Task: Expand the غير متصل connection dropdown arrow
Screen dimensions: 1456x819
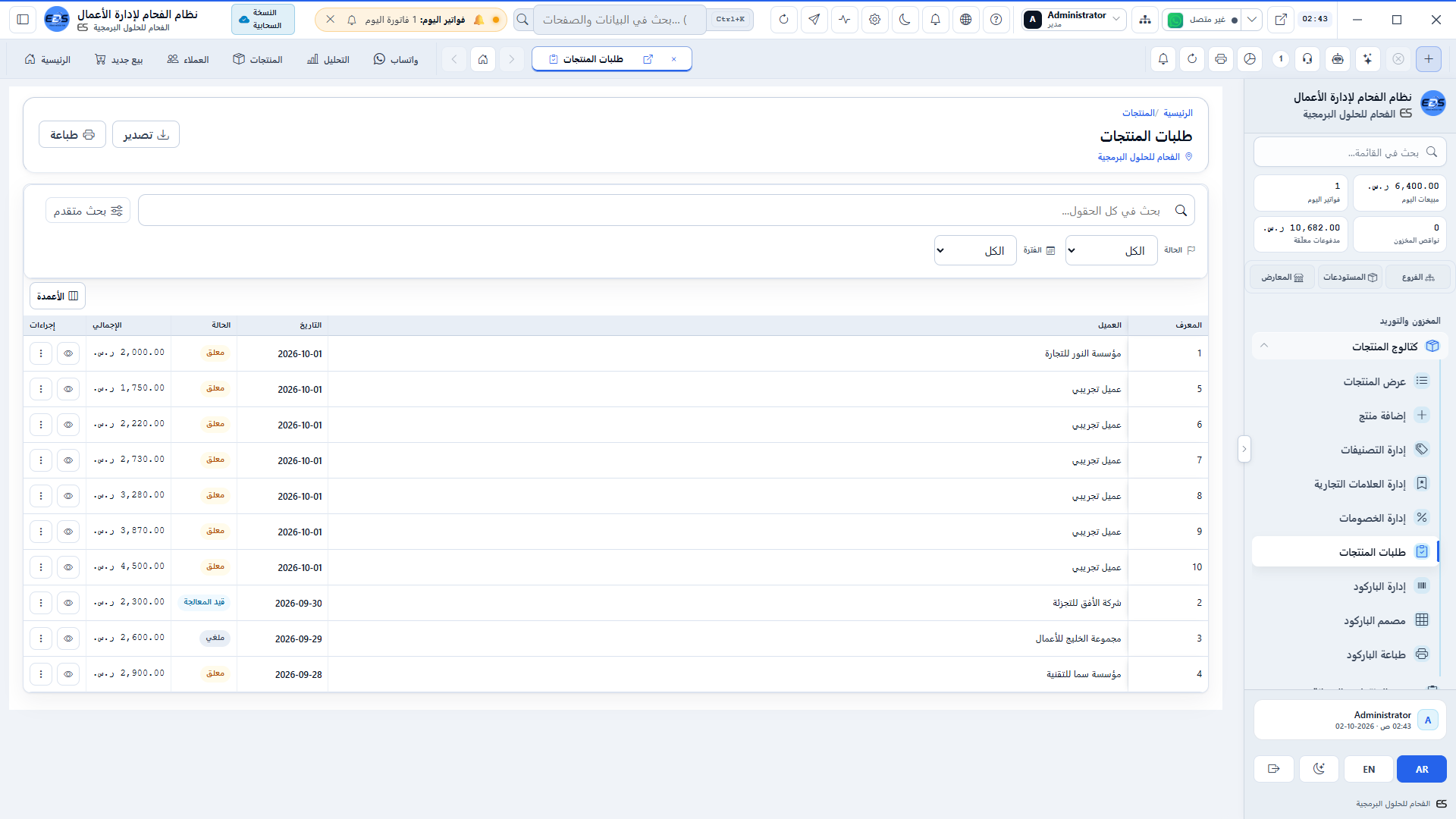Action: click(1252, 20)
